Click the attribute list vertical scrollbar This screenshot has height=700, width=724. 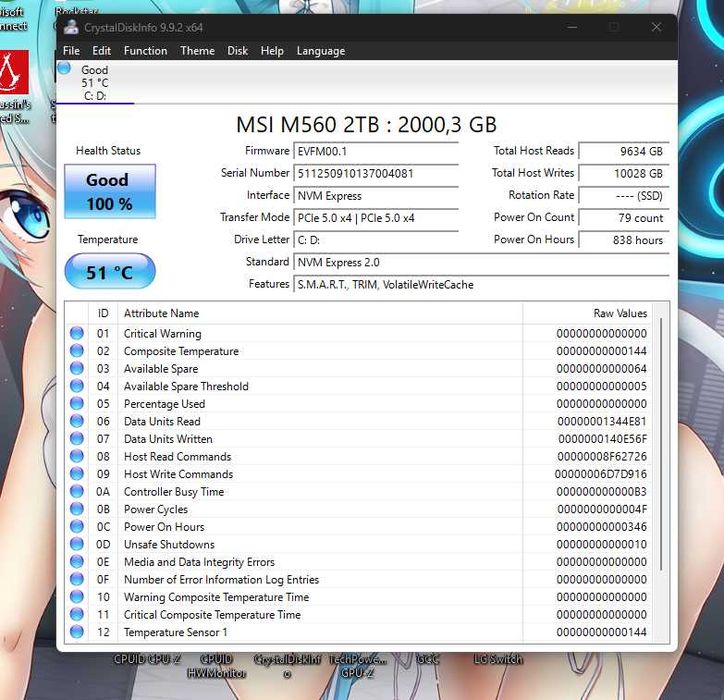[661, 443]
